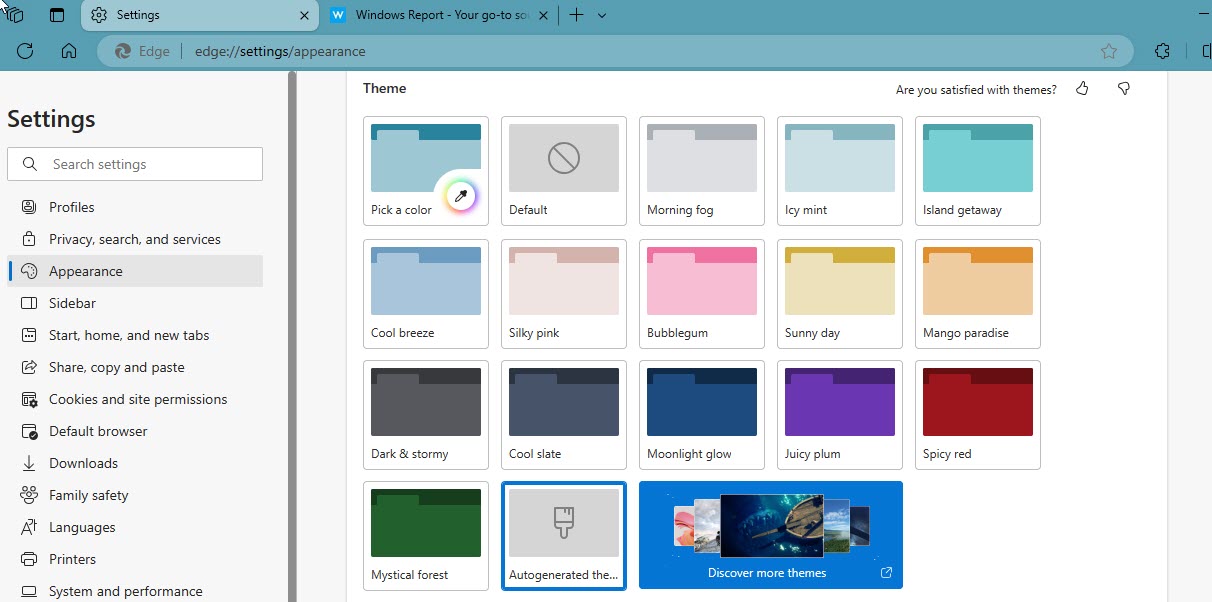Choose the Default theme tile
Viewport: 1212px width, 602px height.
[x=564, y=171]
